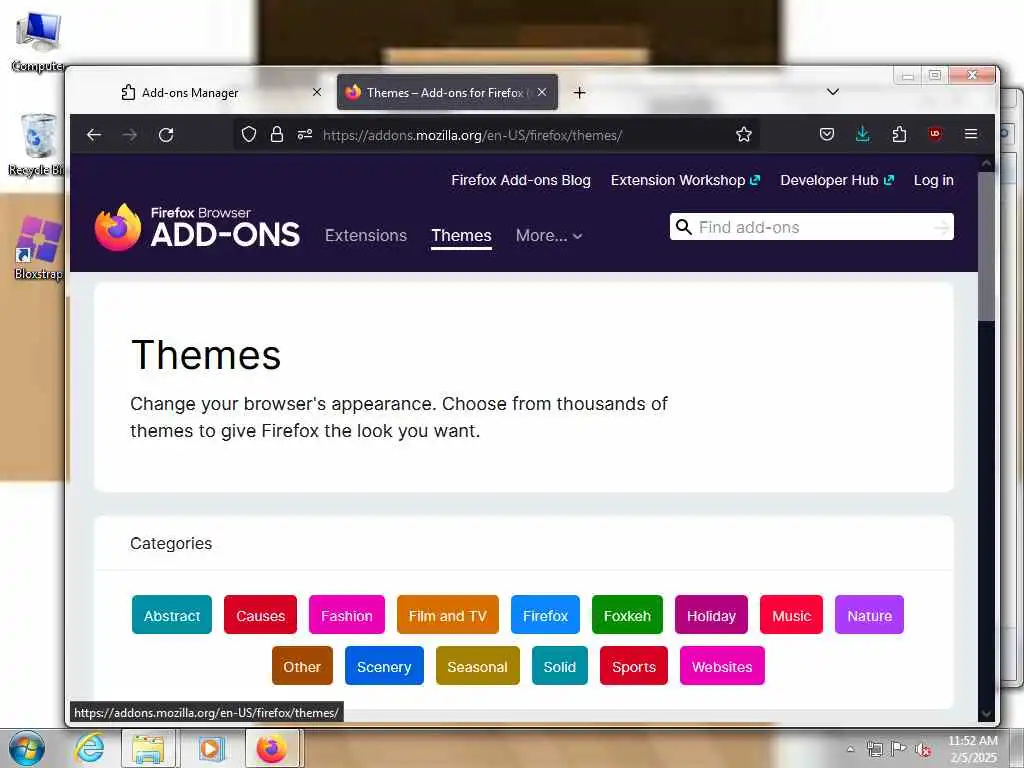Select Abstract category

click(172, 615)
